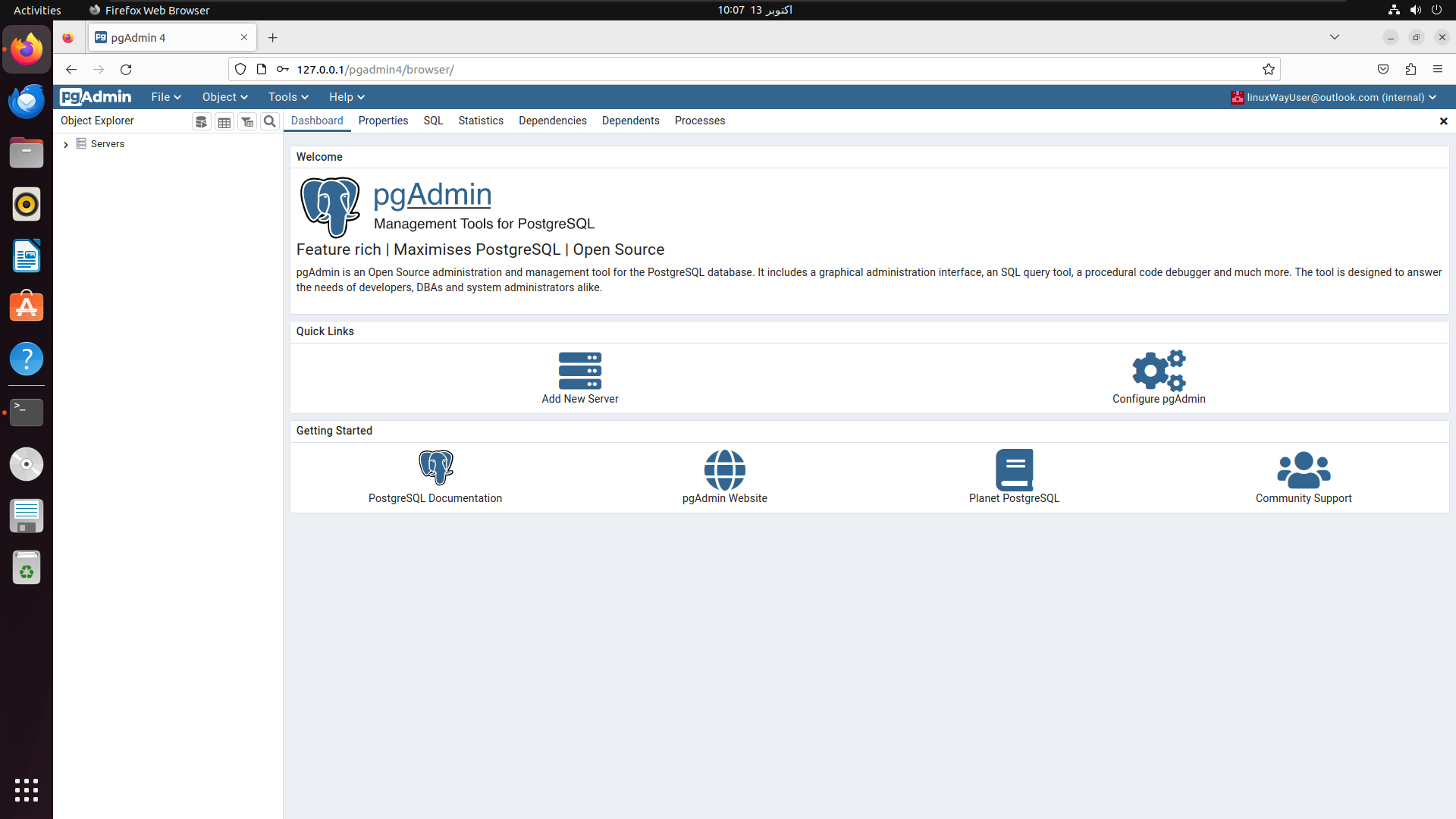Screen dimensions: 1456x819
Task: Click the Add New Server link text
Action: click(580, 399)
